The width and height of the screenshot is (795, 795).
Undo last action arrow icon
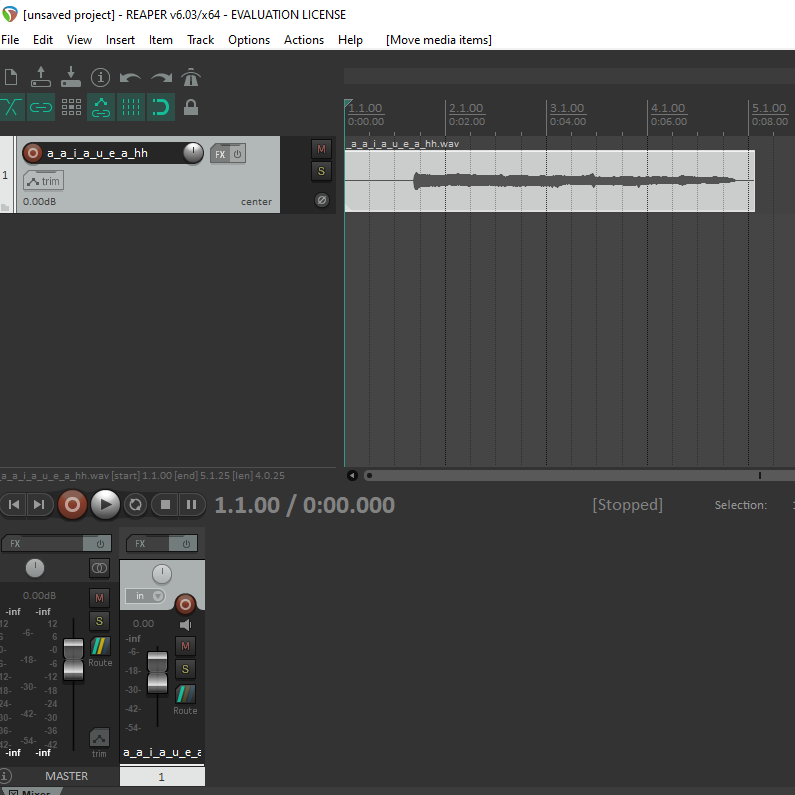point(130,78)
